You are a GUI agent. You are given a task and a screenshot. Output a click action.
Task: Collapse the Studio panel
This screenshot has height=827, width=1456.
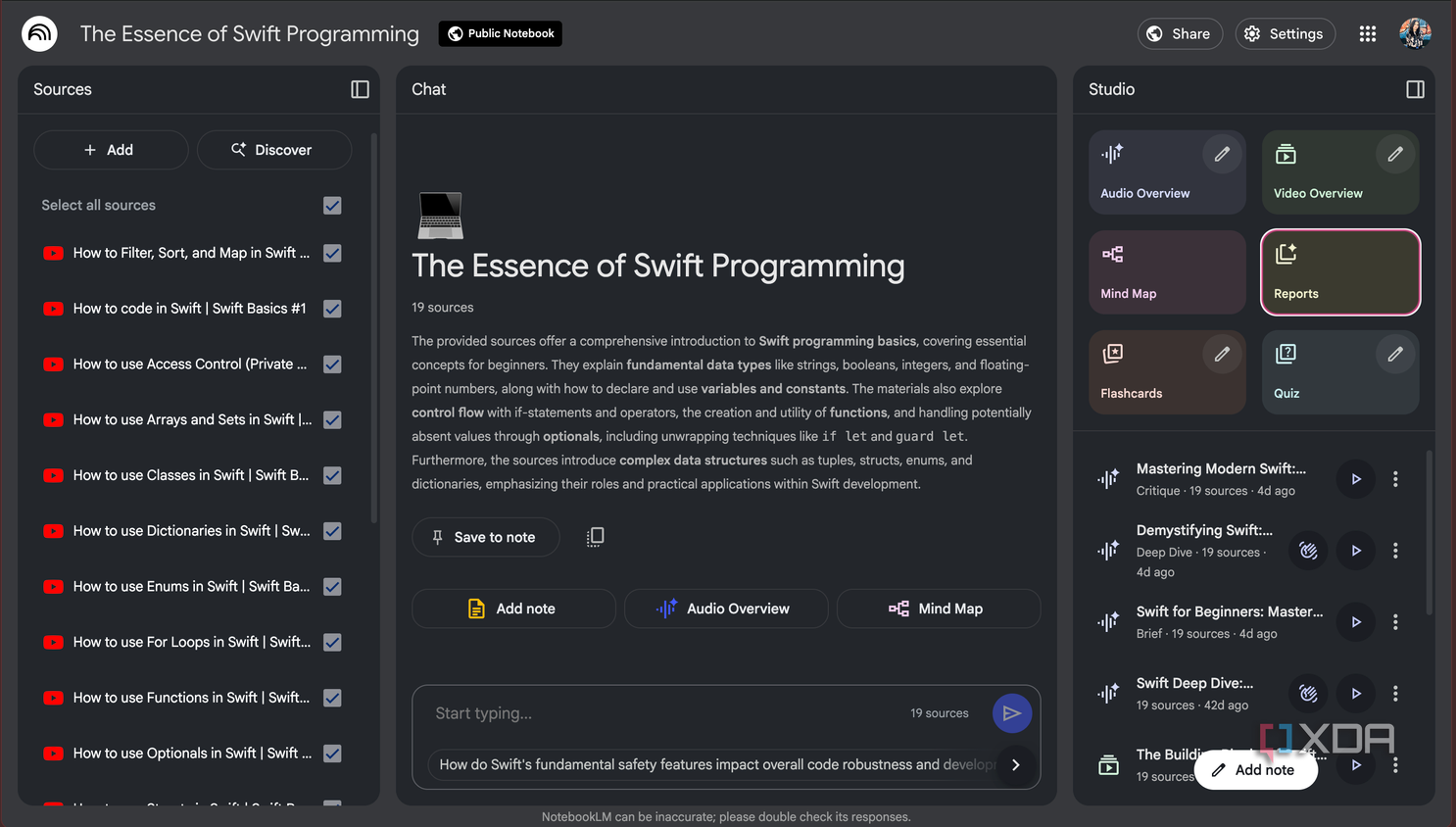1415,89
